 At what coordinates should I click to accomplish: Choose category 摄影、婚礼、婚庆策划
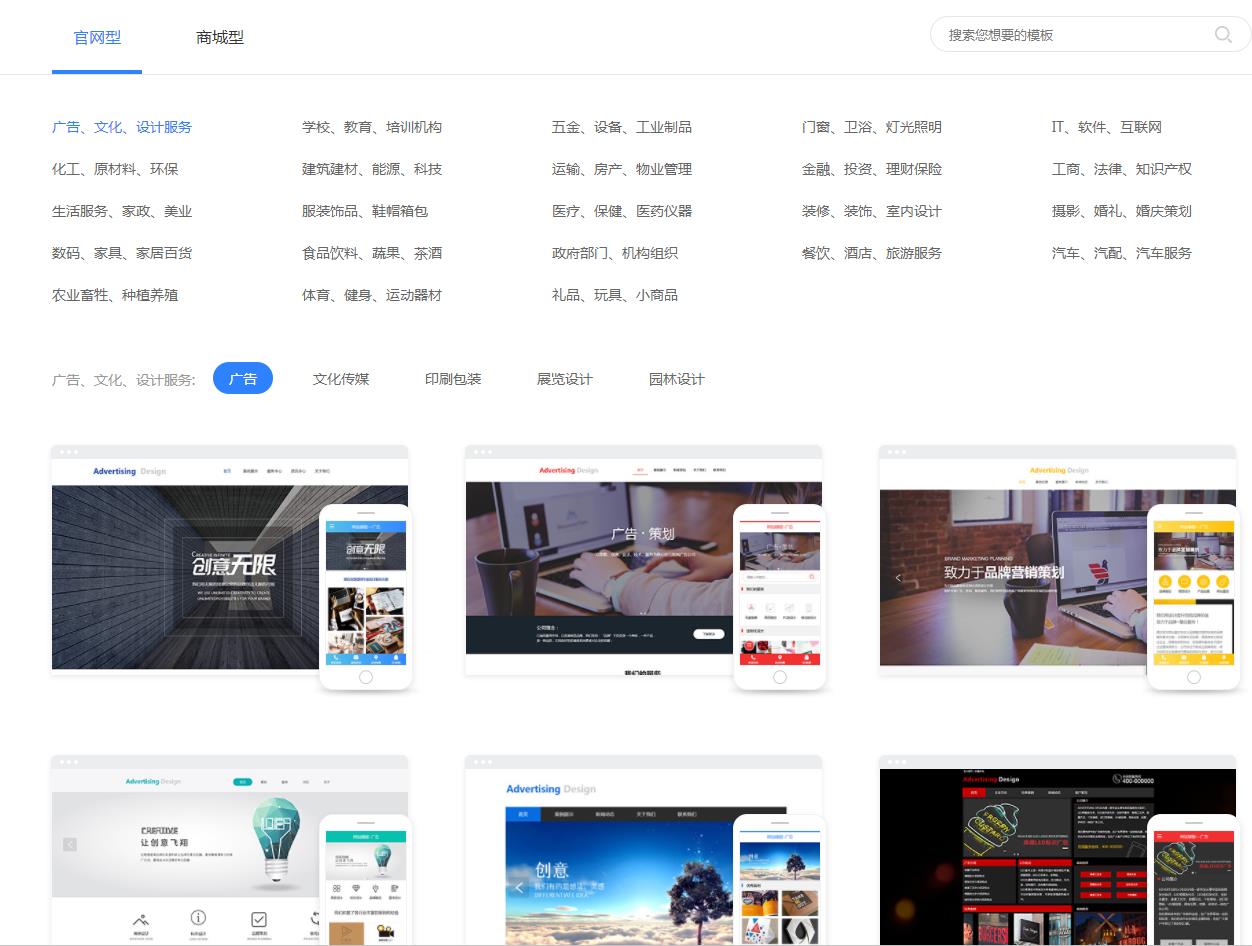(1122, 211)
